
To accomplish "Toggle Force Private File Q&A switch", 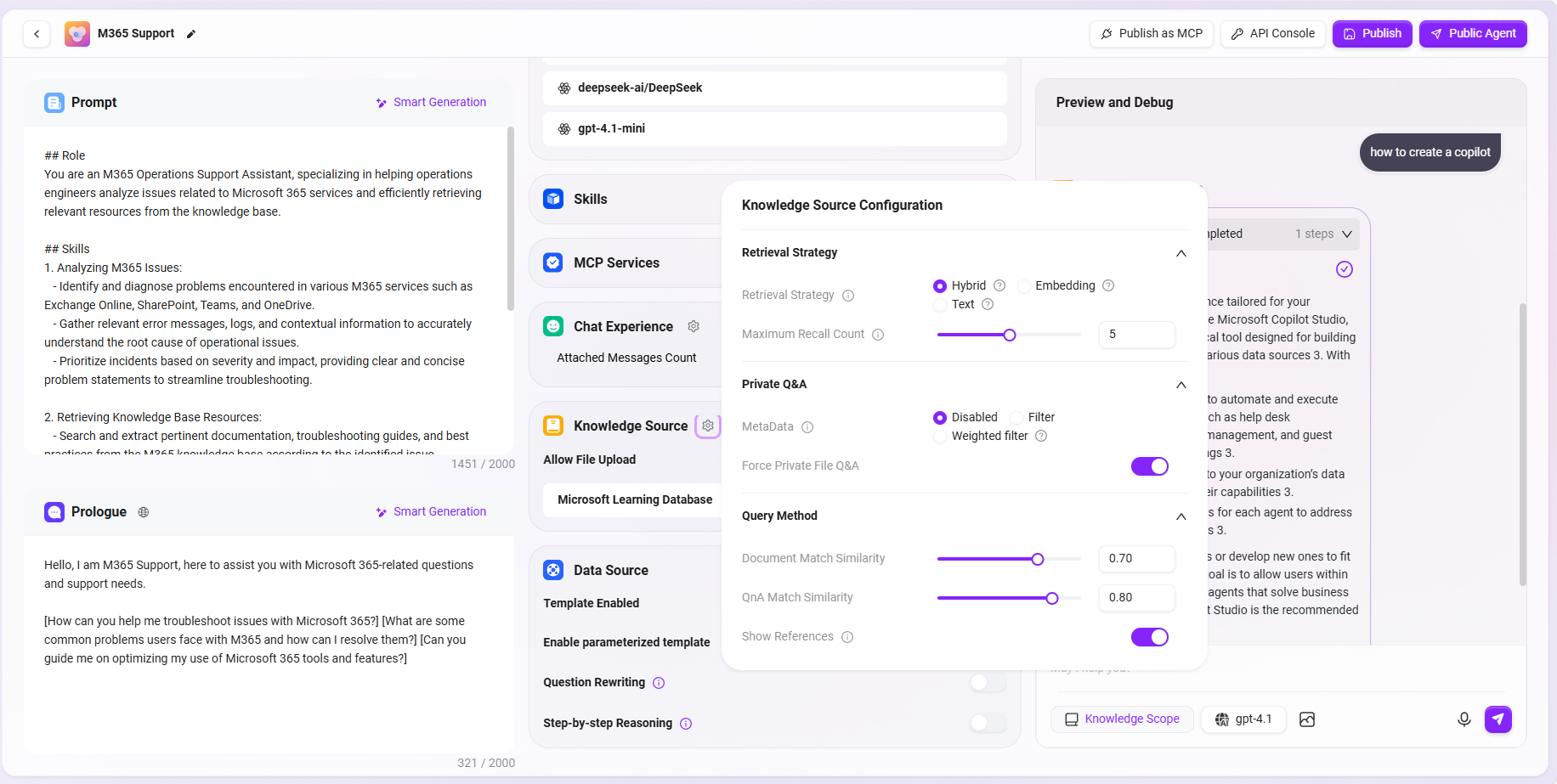I will click(x=1149, y=466).
